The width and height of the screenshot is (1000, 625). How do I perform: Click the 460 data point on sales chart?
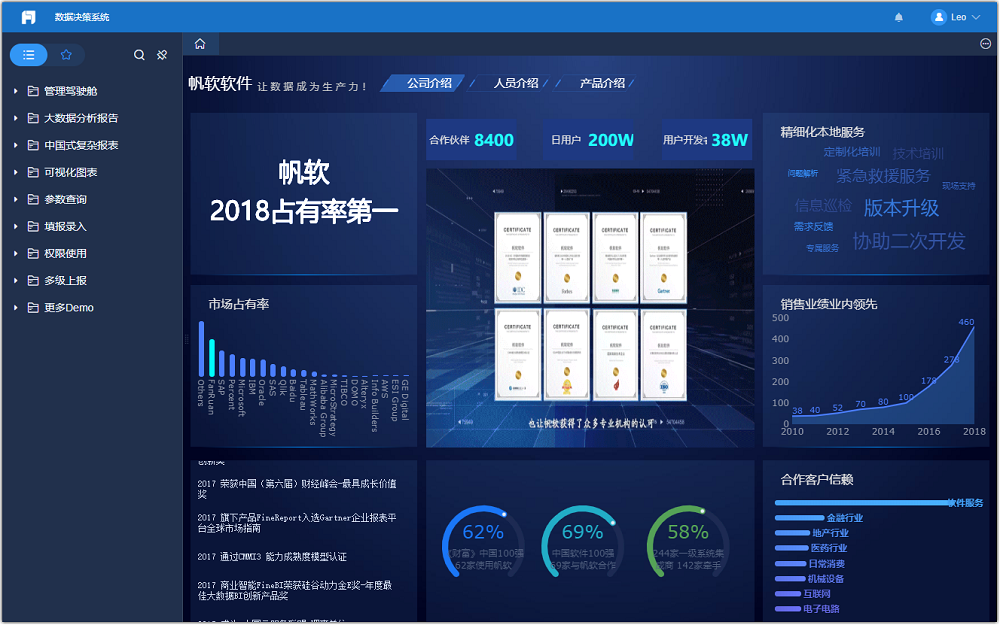pos(973,327)
